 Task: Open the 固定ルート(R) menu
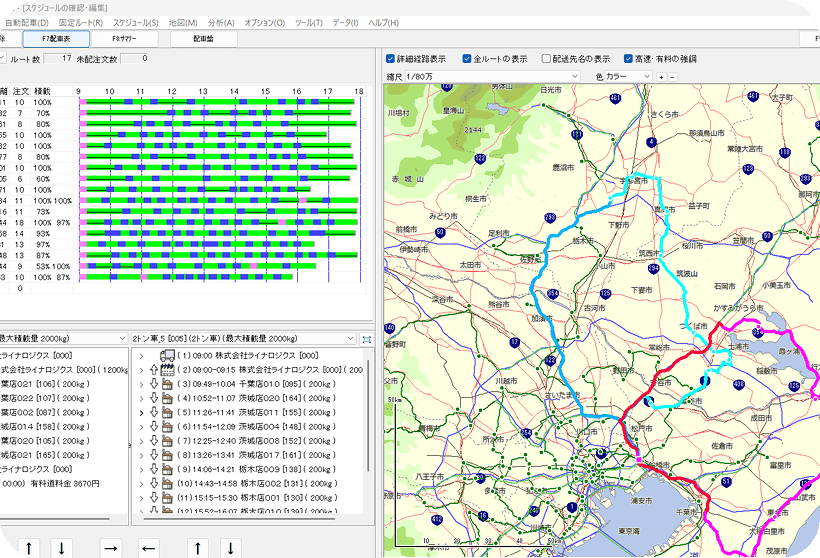pyautogui.click(x=81, y=22)
